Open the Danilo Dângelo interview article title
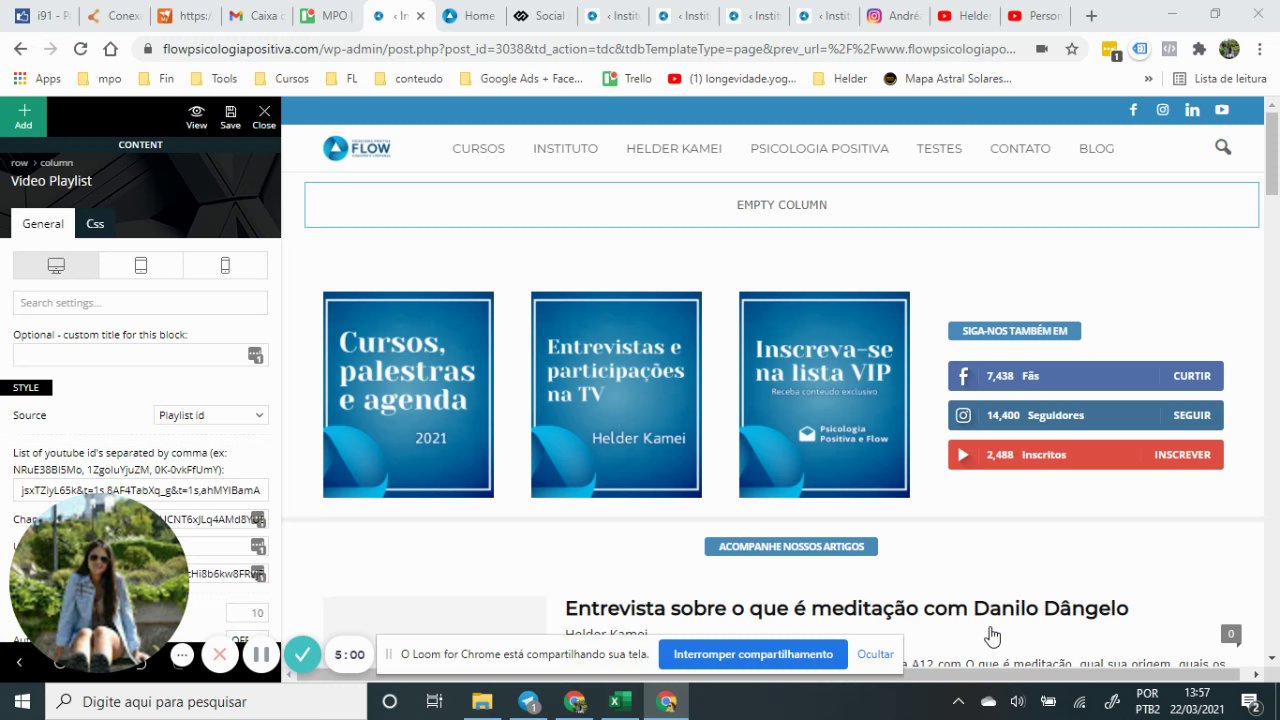The width and height of the screenshot is (1280, 720). [846, 608]
